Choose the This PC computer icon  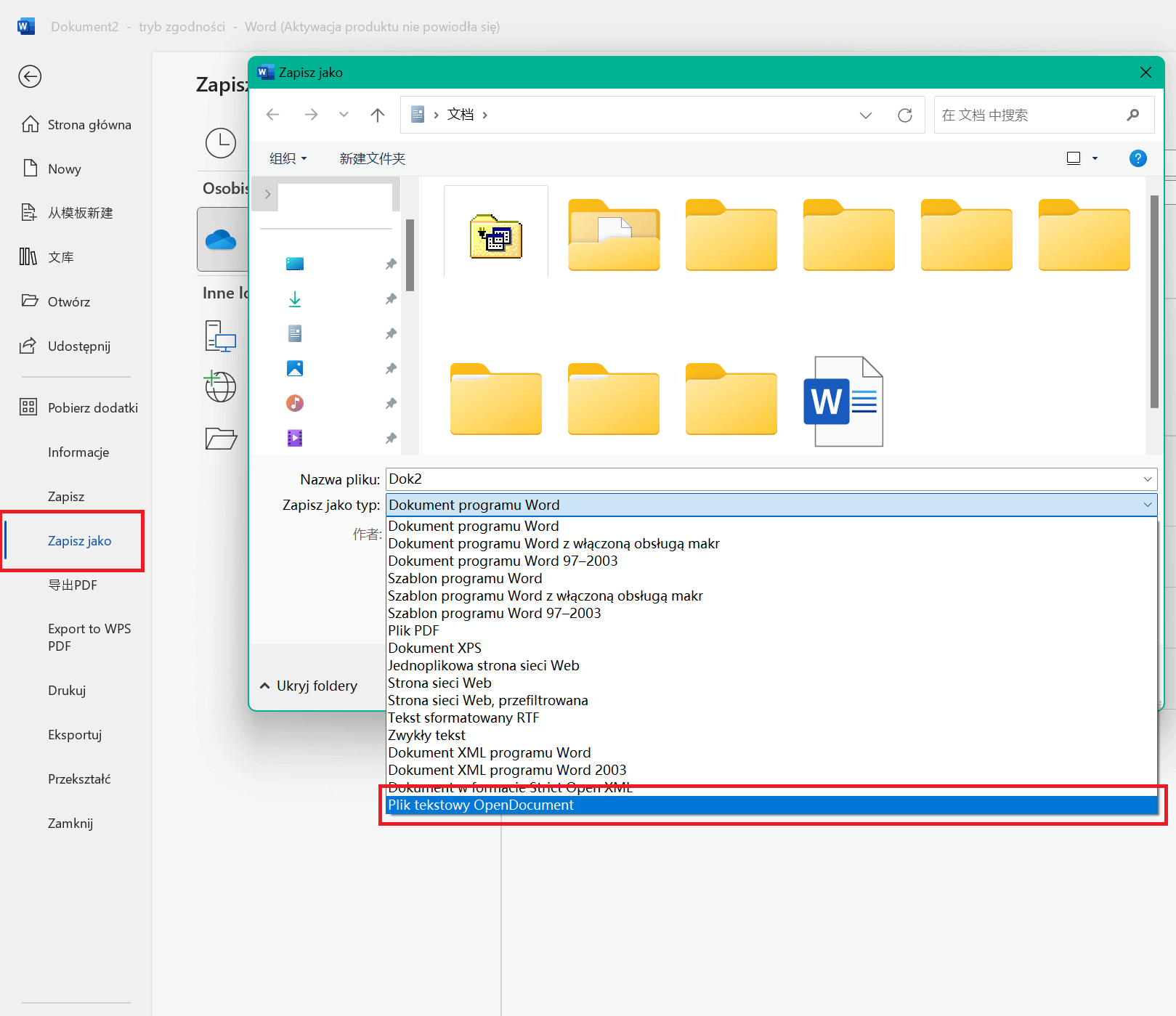(x=221, y=336)
